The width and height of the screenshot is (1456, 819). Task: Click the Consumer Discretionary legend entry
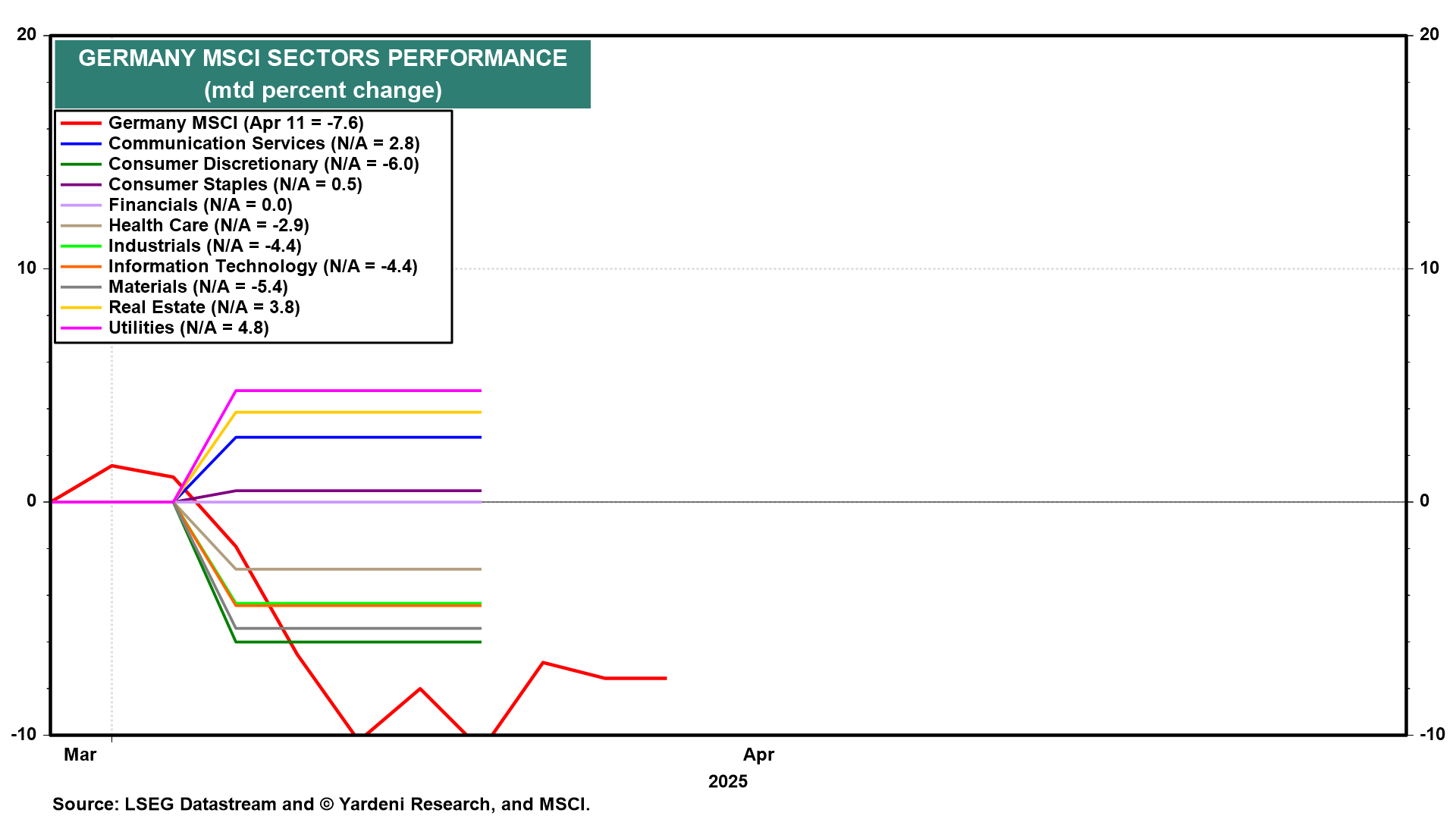(263, 164)
